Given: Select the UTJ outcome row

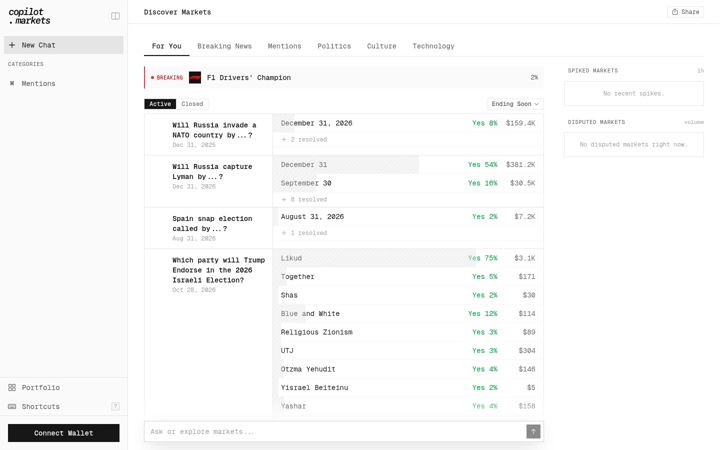Looking at the screenshot, I should click(408, 351).
